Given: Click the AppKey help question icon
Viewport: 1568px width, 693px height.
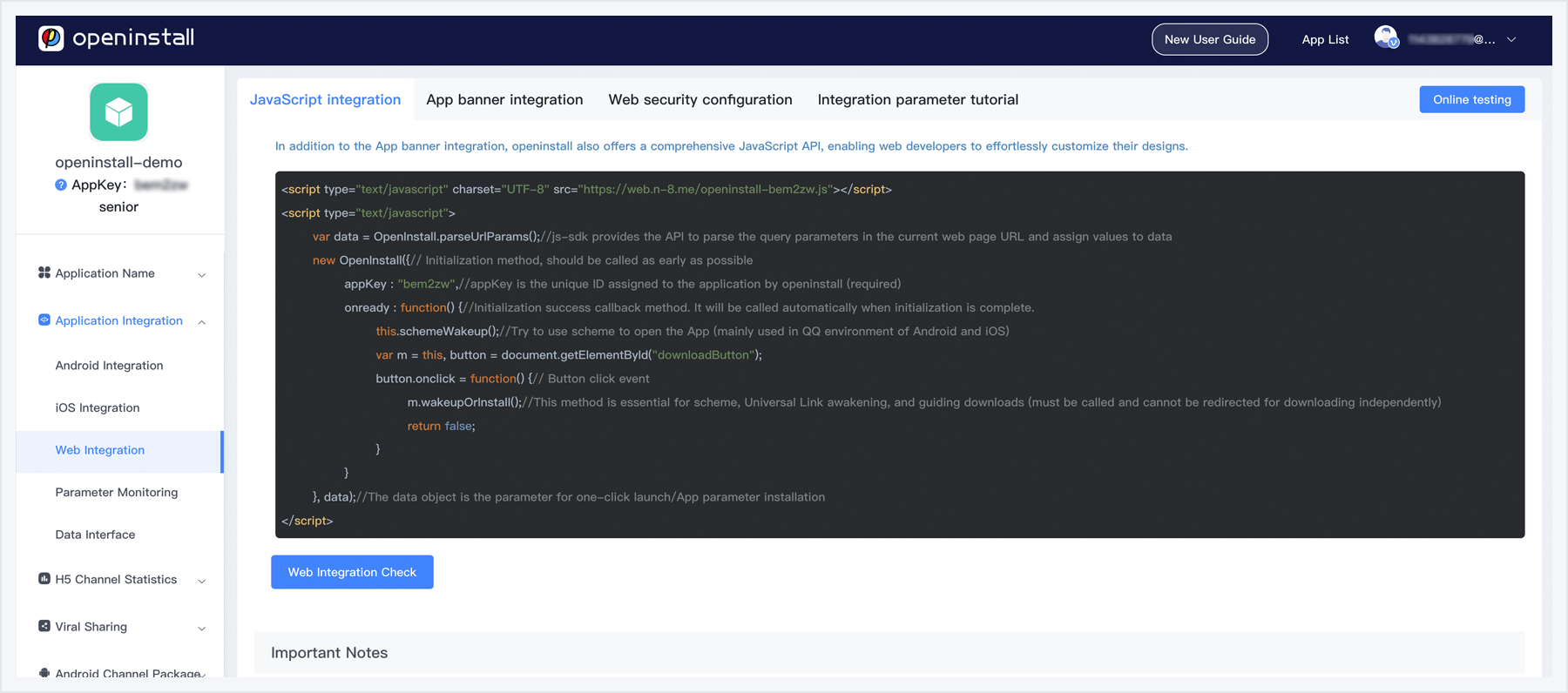Looking at the screenshot, I should pyautogui.click(x=61, y=185).
